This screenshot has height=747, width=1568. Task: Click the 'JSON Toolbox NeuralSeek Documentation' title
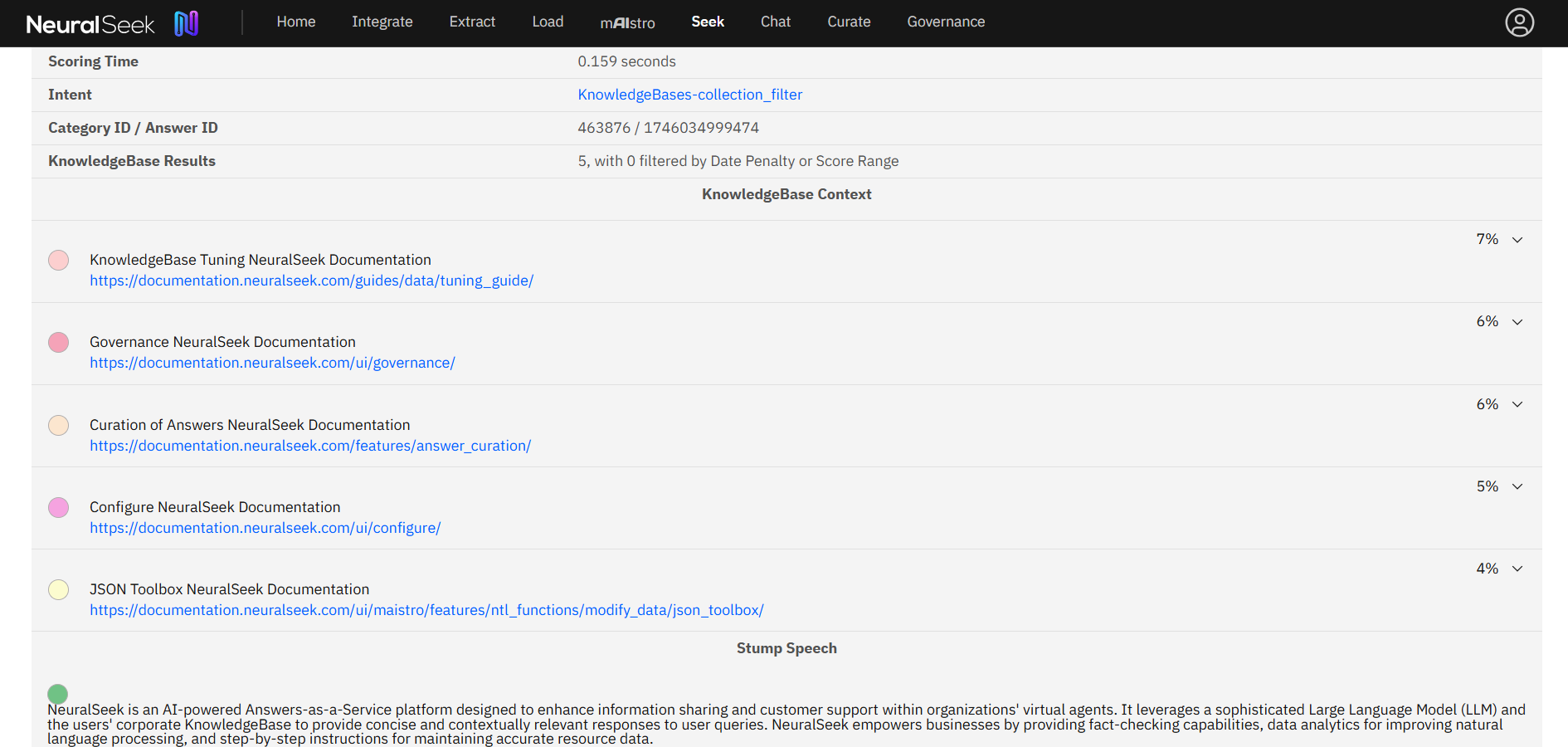pyautogui.click(x=230, y=589)
